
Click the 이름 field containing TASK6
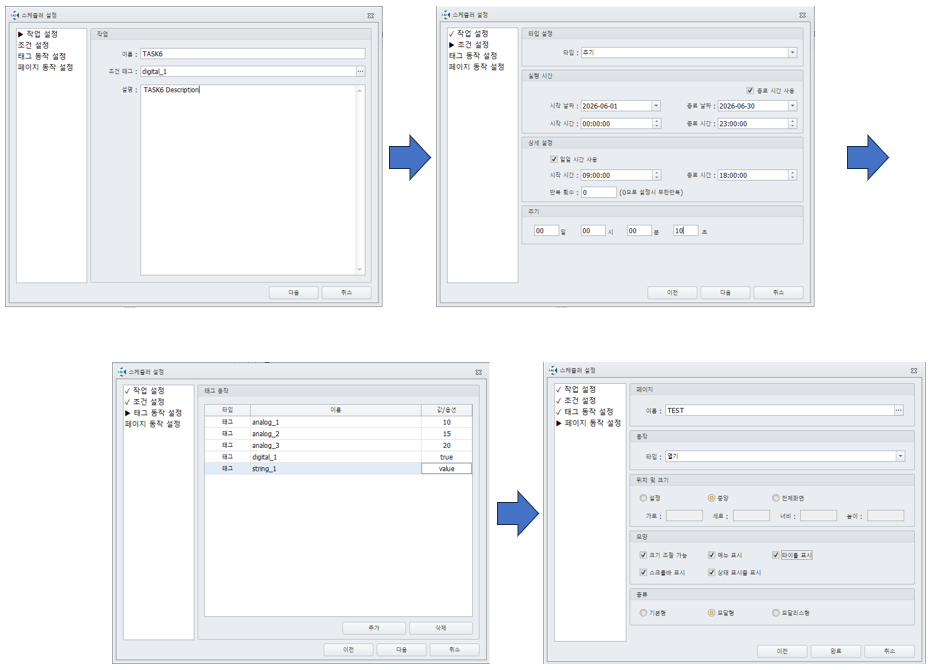click(253, 54)
